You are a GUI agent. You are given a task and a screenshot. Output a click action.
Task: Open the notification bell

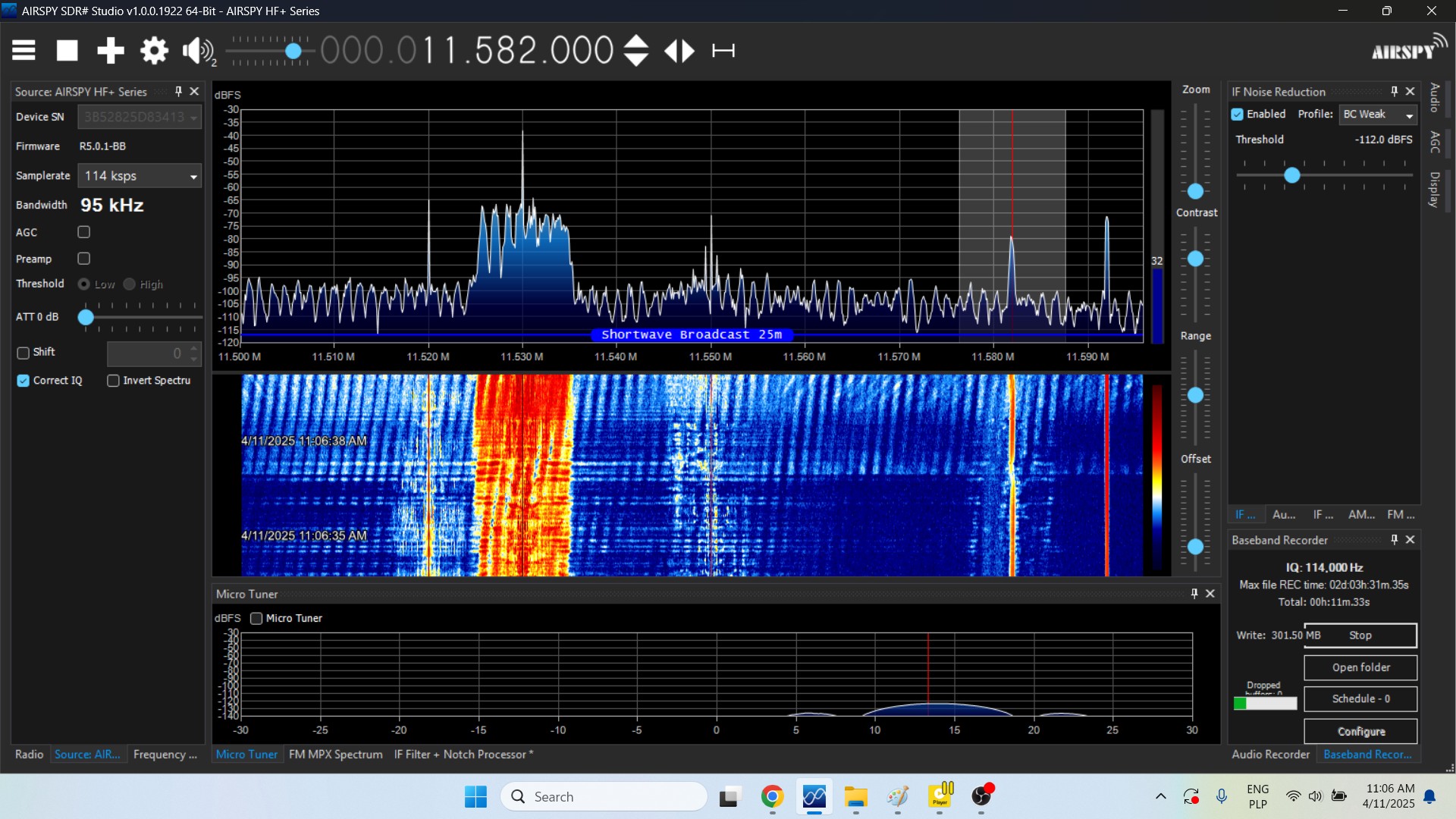[1429, 796]
